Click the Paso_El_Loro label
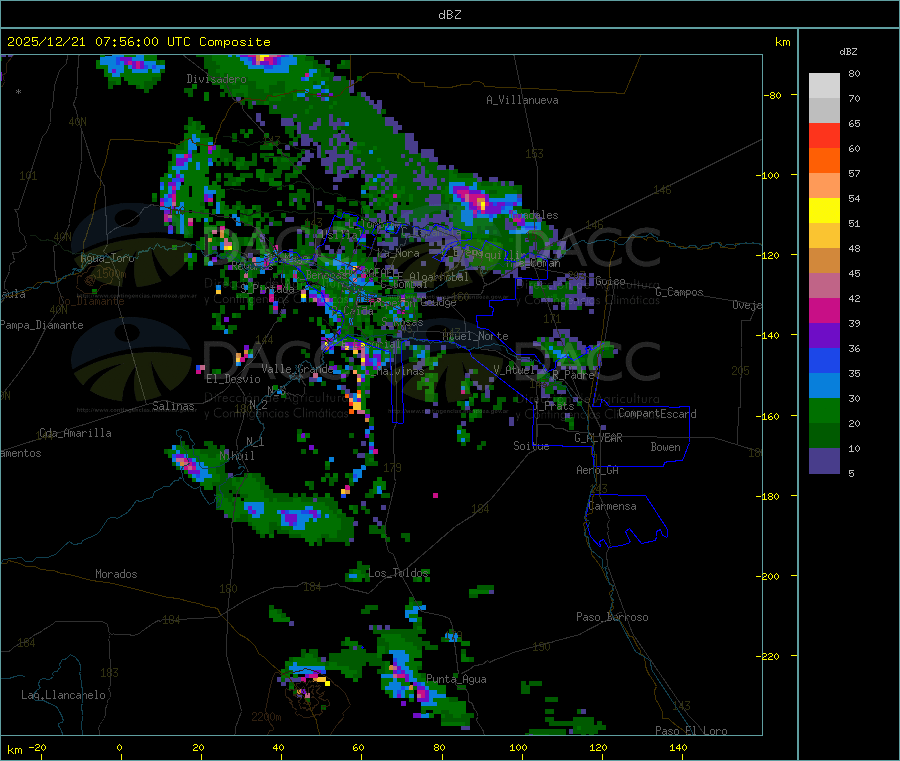Image resolution: width=900 pixels, height=761 pixels. coord(692,731)
